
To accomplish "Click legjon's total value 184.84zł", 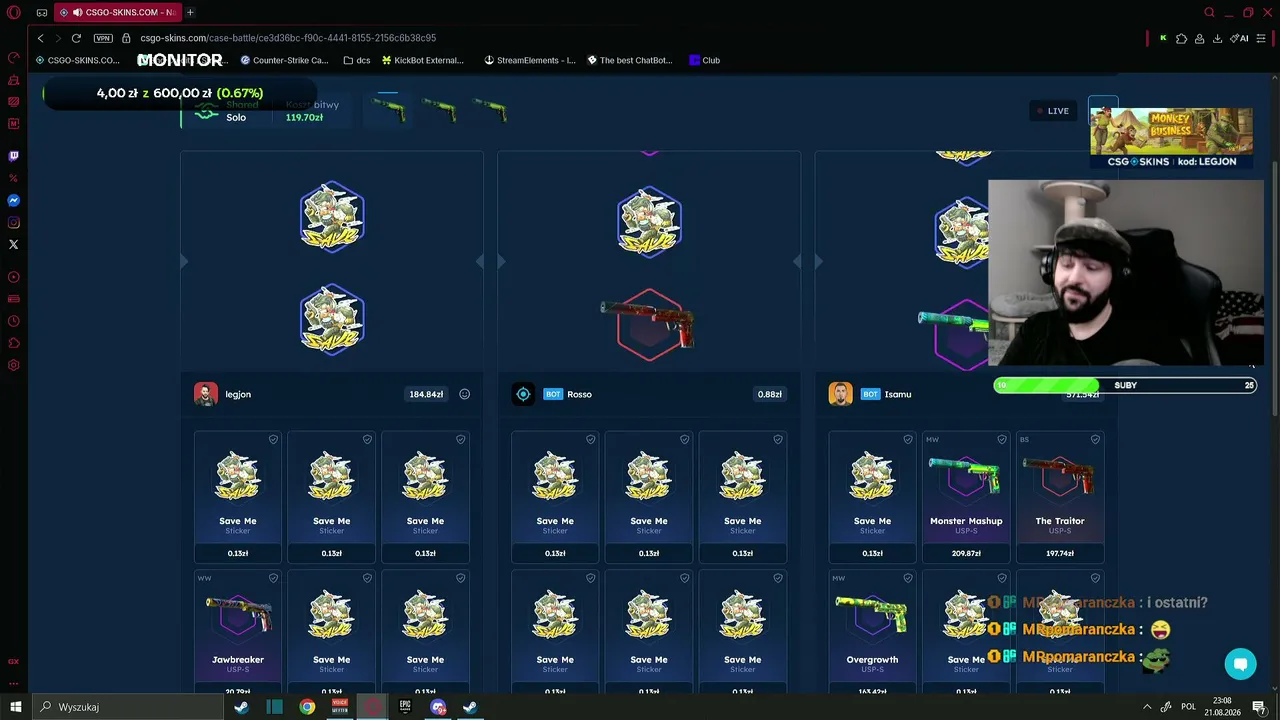I will (426, 394).
